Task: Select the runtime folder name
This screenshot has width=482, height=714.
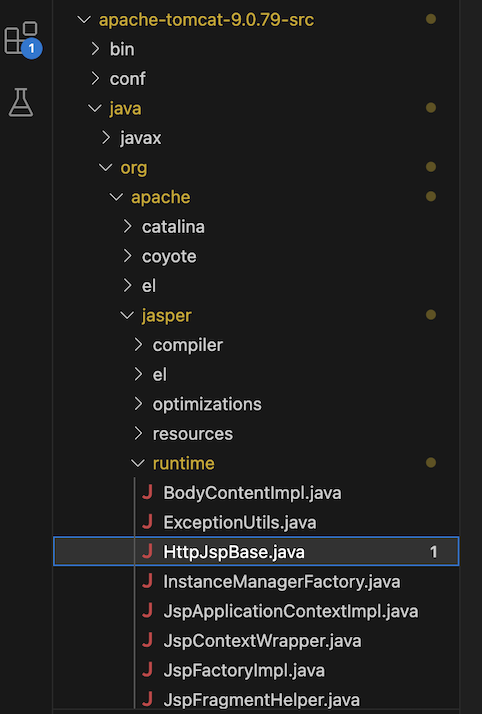Action: [183, 464]
